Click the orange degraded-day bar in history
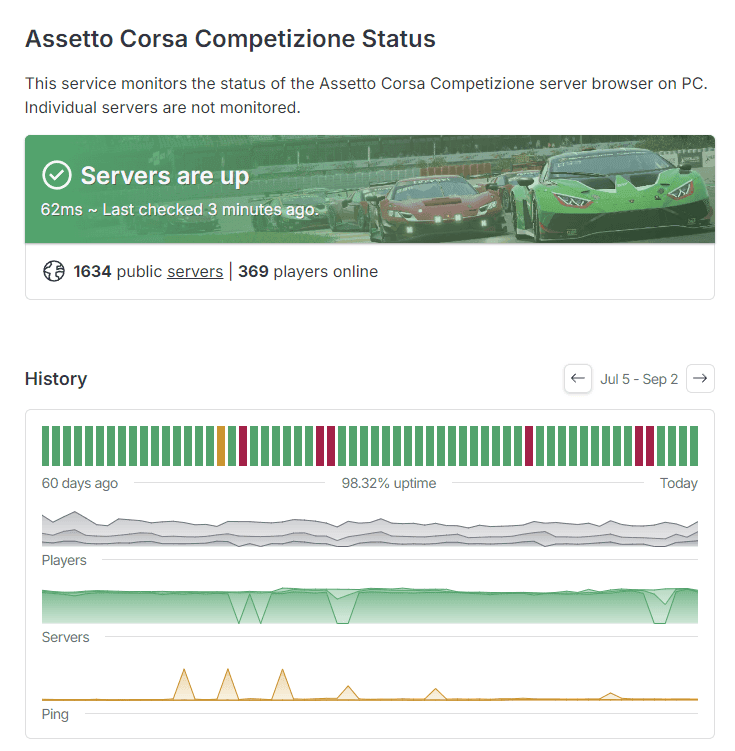This screenshot has height=751, width=735. click(221, 445)
